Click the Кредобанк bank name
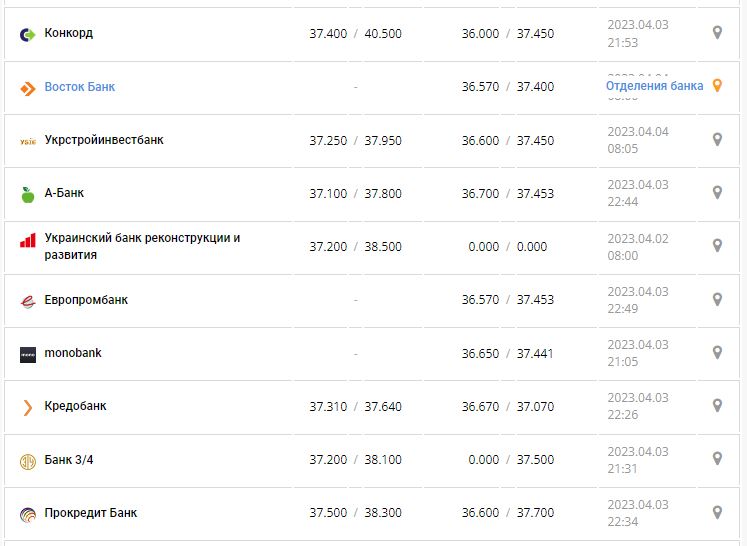This screenshot has width=747, height=546. [x=76, y=406]
